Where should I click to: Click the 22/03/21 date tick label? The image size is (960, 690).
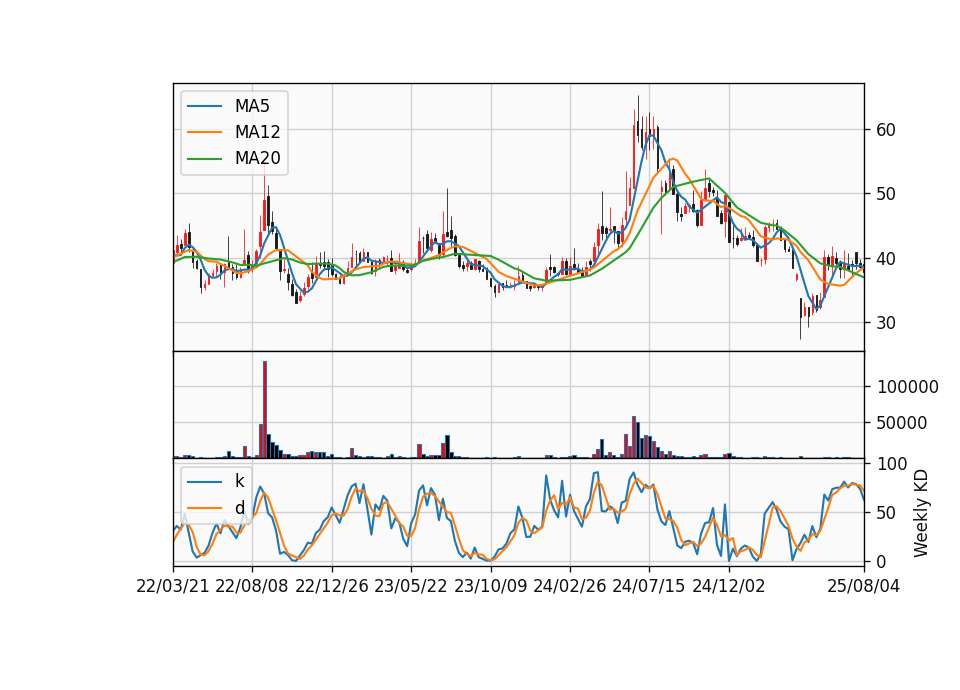(x=173, y=586)
